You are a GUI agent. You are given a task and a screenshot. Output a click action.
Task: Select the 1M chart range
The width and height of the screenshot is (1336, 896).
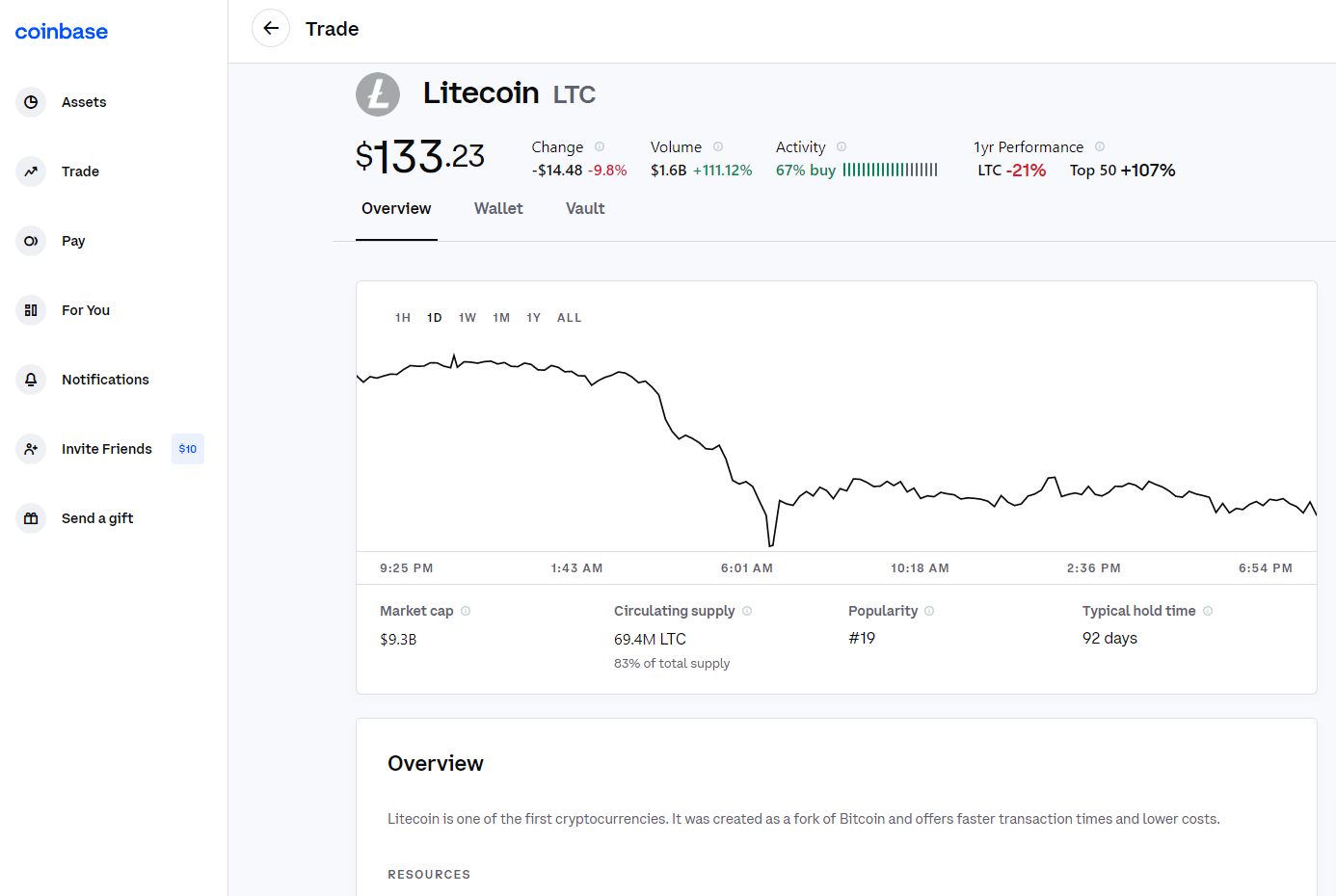tap(501, 318)
